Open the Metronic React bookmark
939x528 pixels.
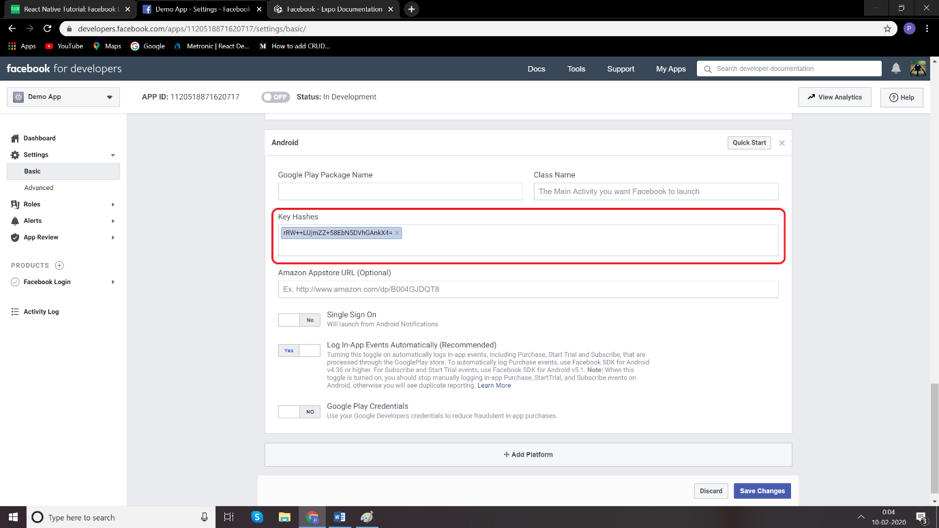[x=211, y=46]
